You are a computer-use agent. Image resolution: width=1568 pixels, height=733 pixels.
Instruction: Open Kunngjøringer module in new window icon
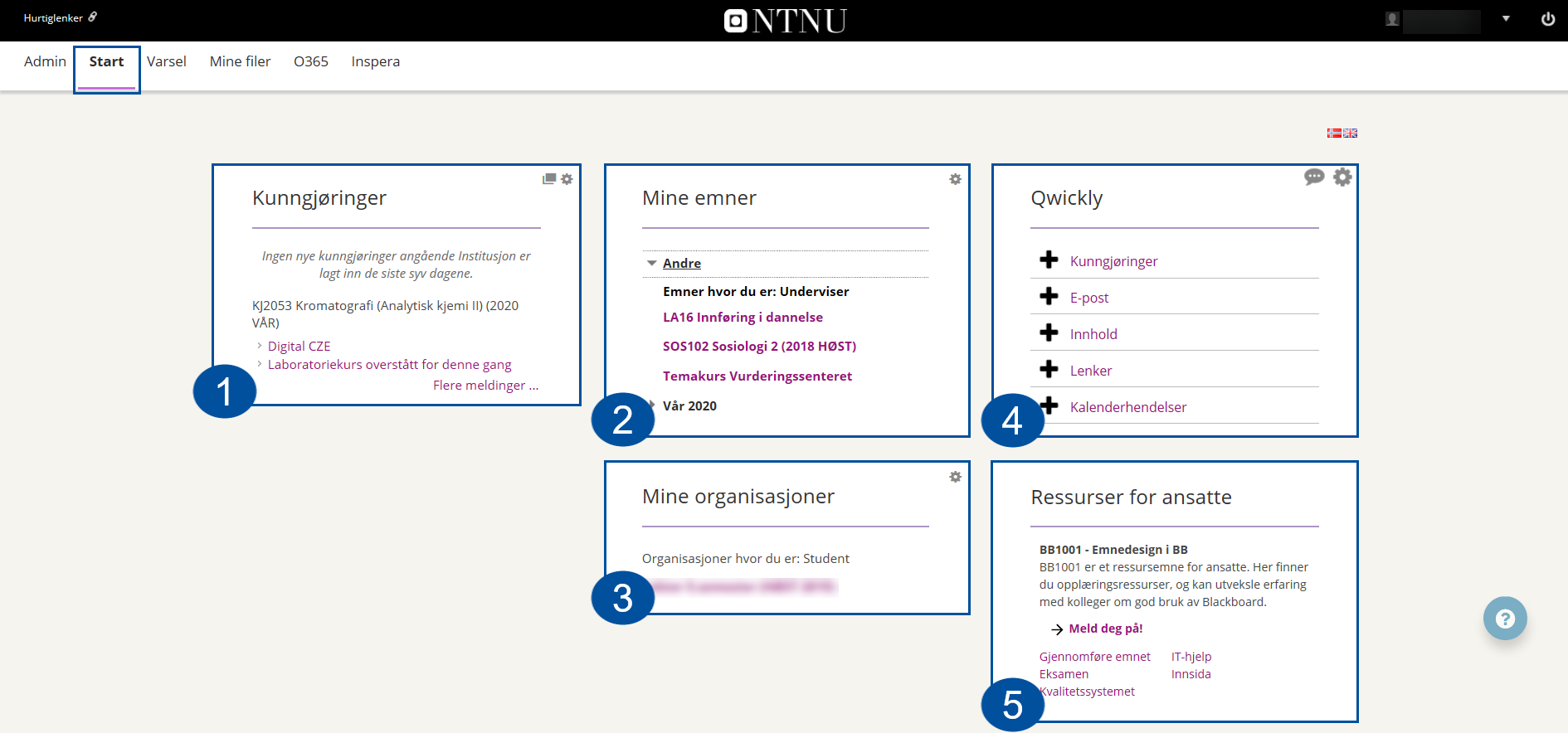pyautogui.click(x=549, y=179)
